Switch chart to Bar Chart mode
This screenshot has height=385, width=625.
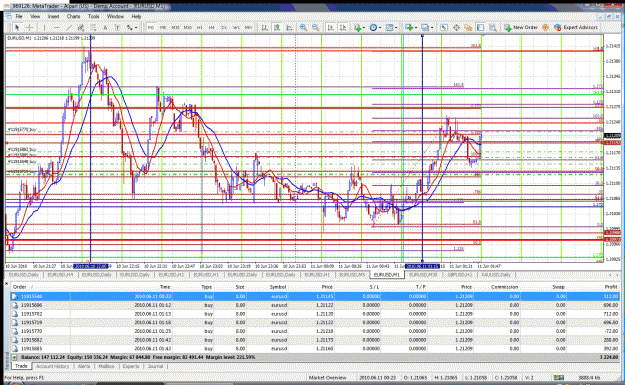pyautogui.click(x=264, y=28)
